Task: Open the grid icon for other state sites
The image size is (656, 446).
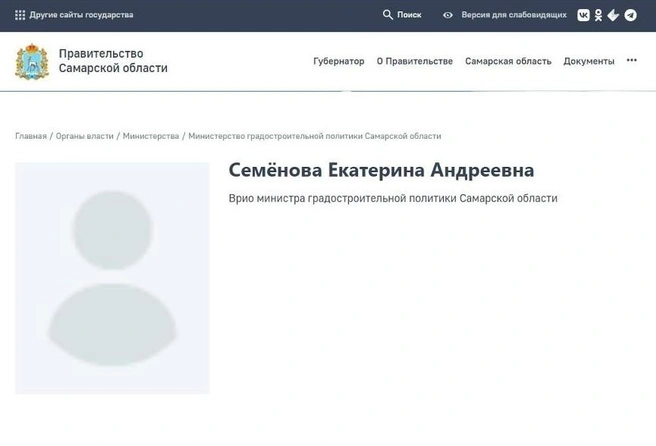Action: [x=20, y=15]
